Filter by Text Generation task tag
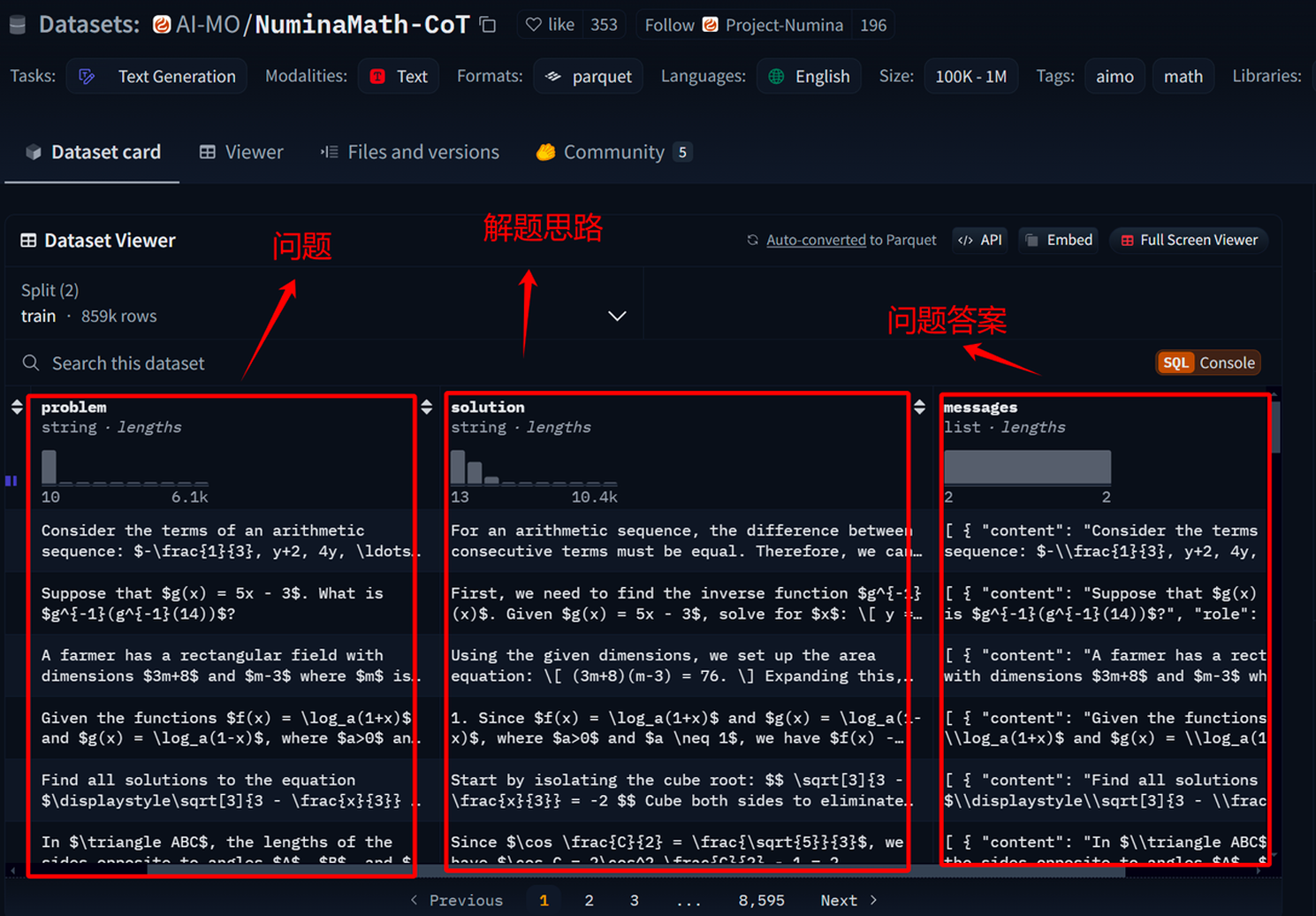 click(x=156, y=76)
